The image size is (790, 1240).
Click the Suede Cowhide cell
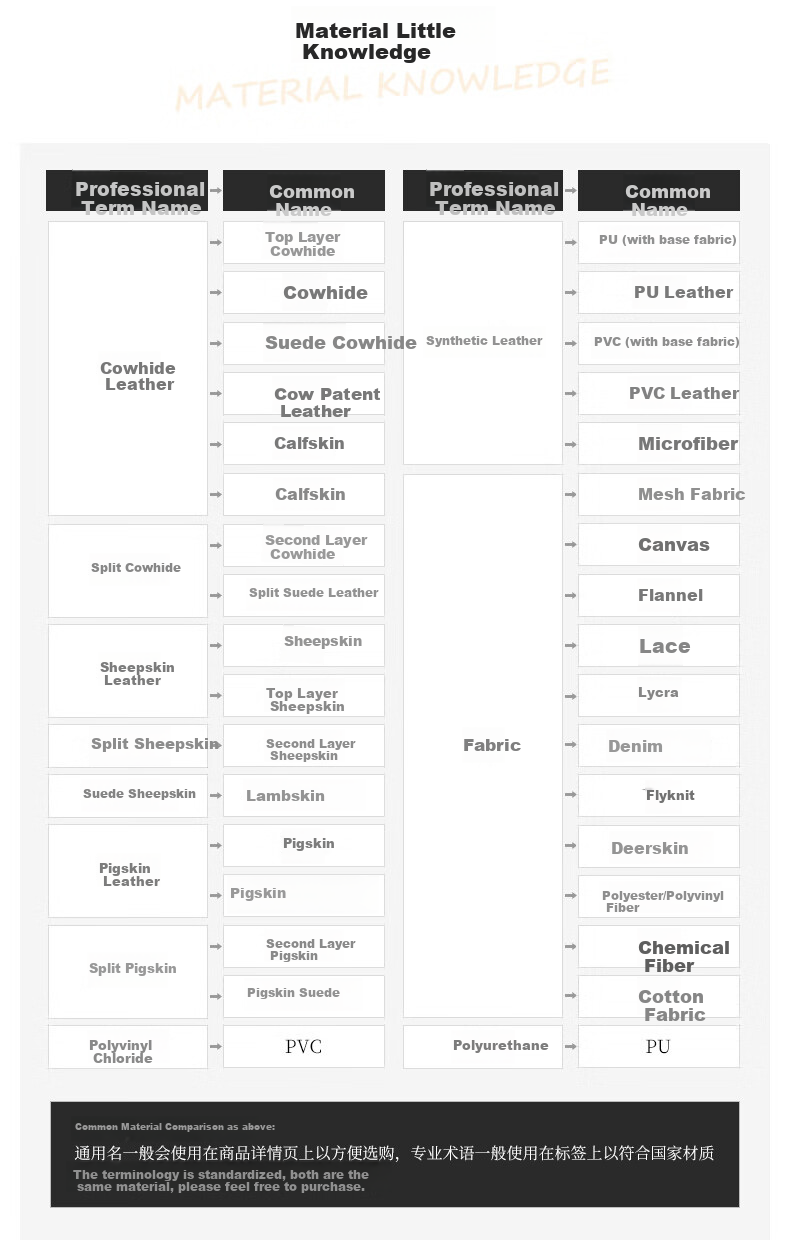click(304, 343)
